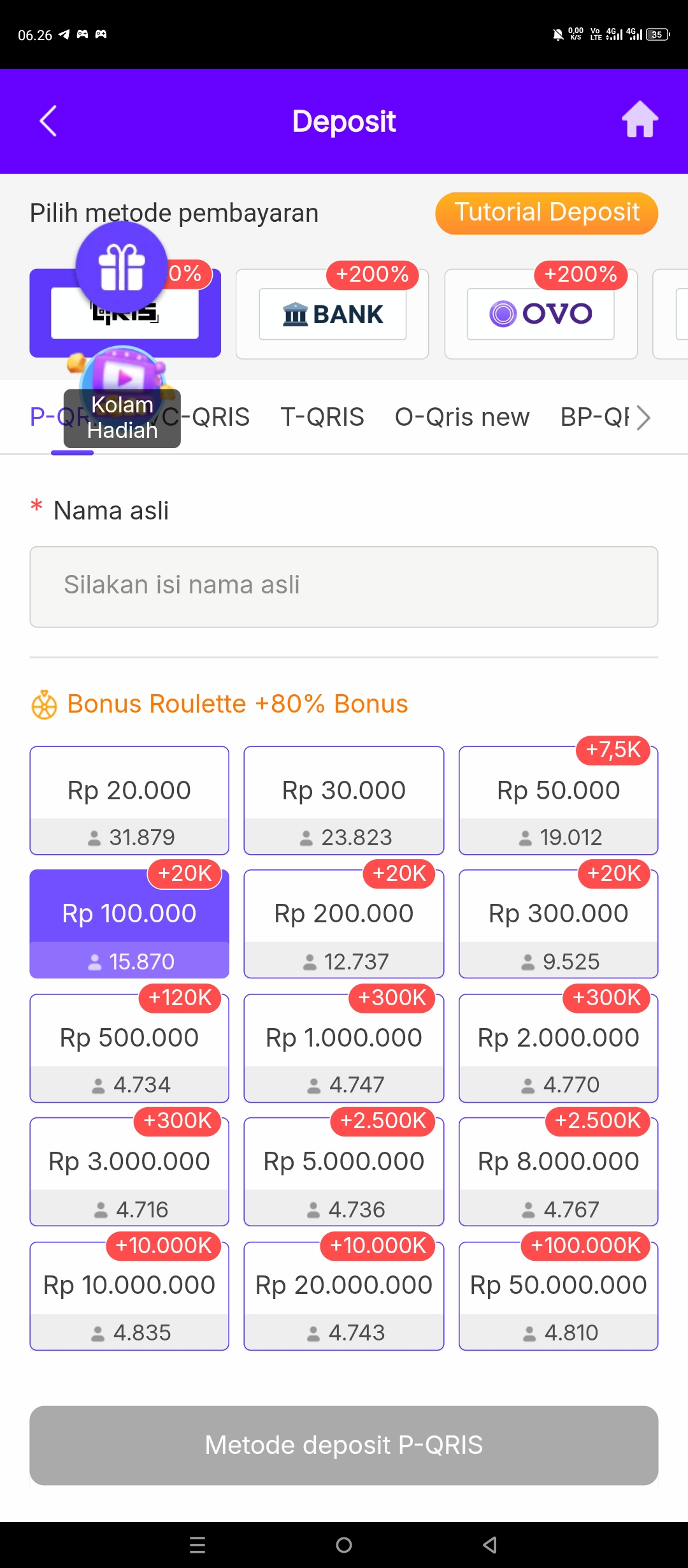
Task: Select the Rp 20.000 deposit amount
Action: tap(129, 800)
